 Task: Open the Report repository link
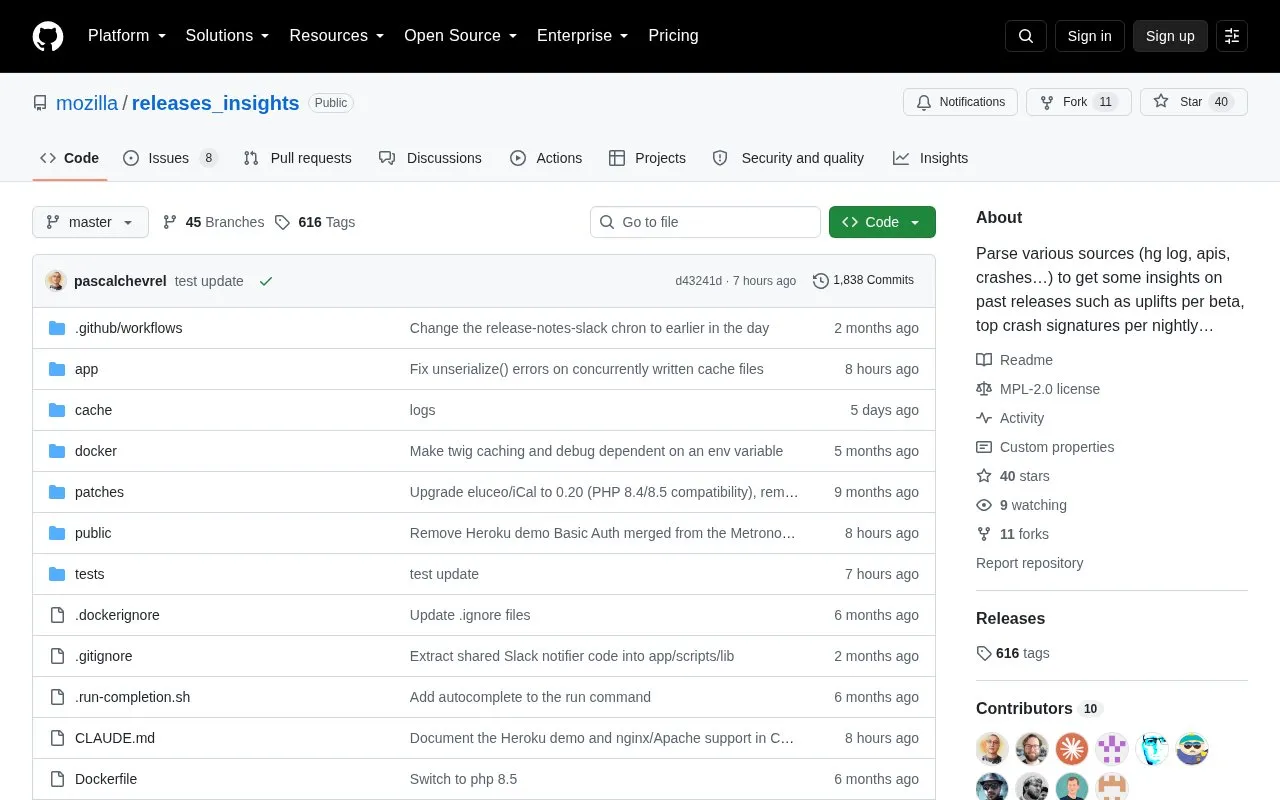(x=1029, y=563)
